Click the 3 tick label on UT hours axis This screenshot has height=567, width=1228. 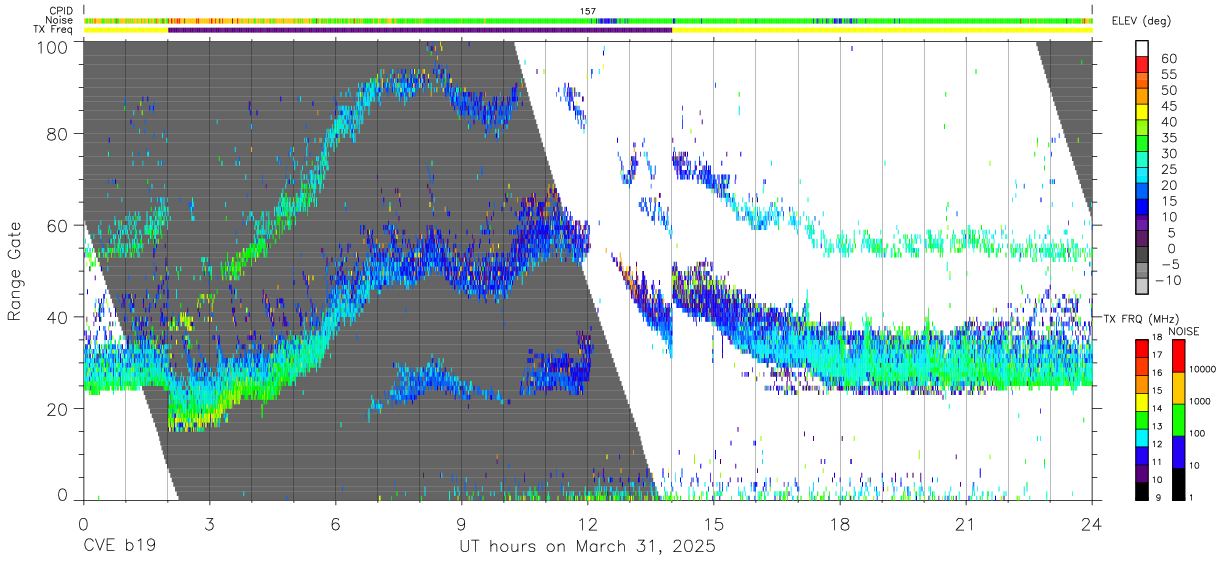coord(209,523)
